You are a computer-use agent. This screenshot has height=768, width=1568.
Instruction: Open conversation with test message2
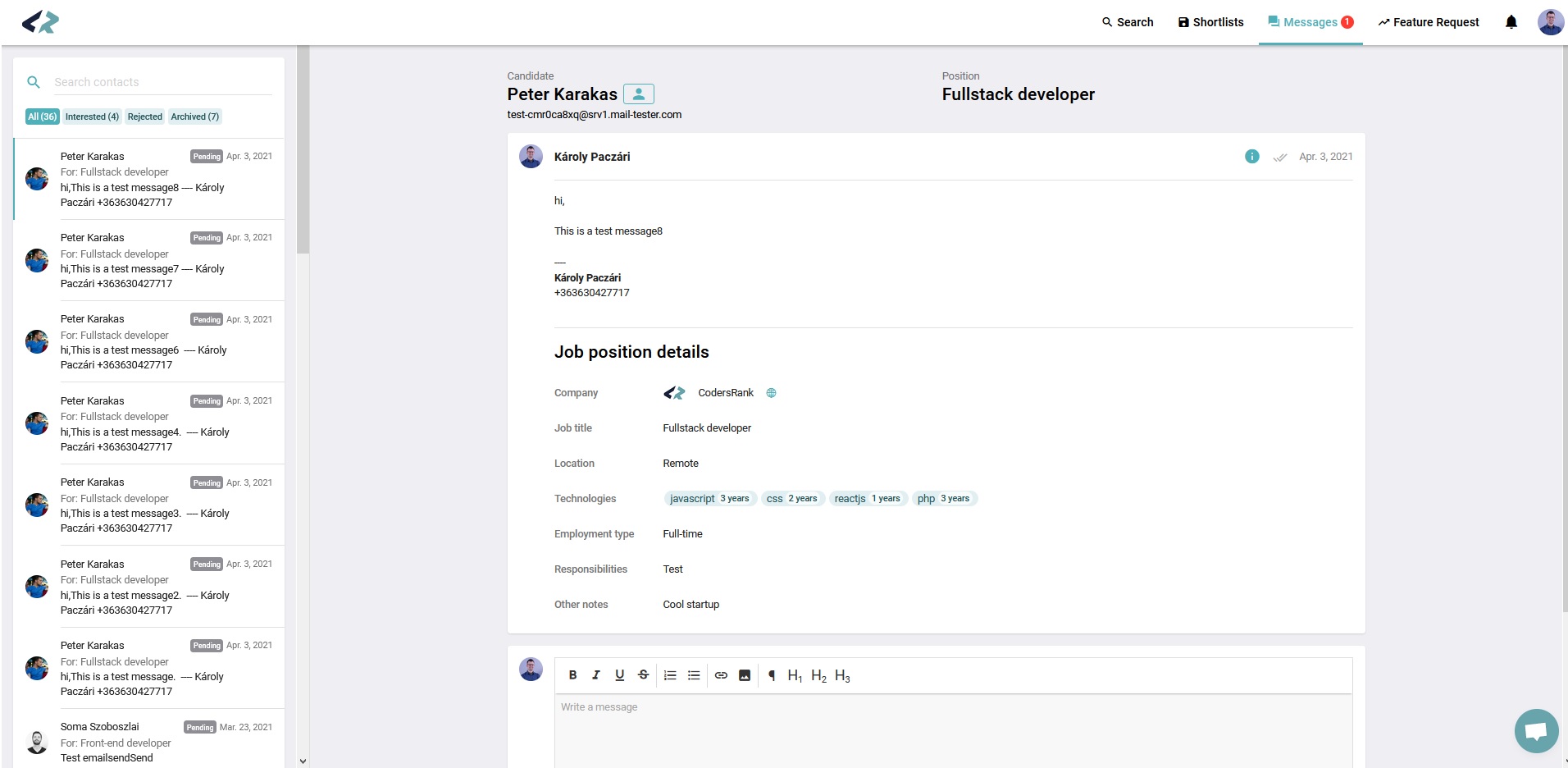point(149,587)
